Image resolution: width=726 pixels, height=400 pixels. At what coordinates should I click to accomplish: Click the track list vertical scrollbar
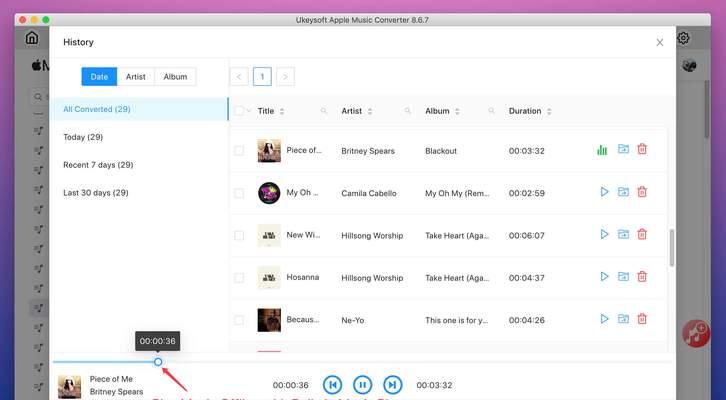click(x=671, y=248)
